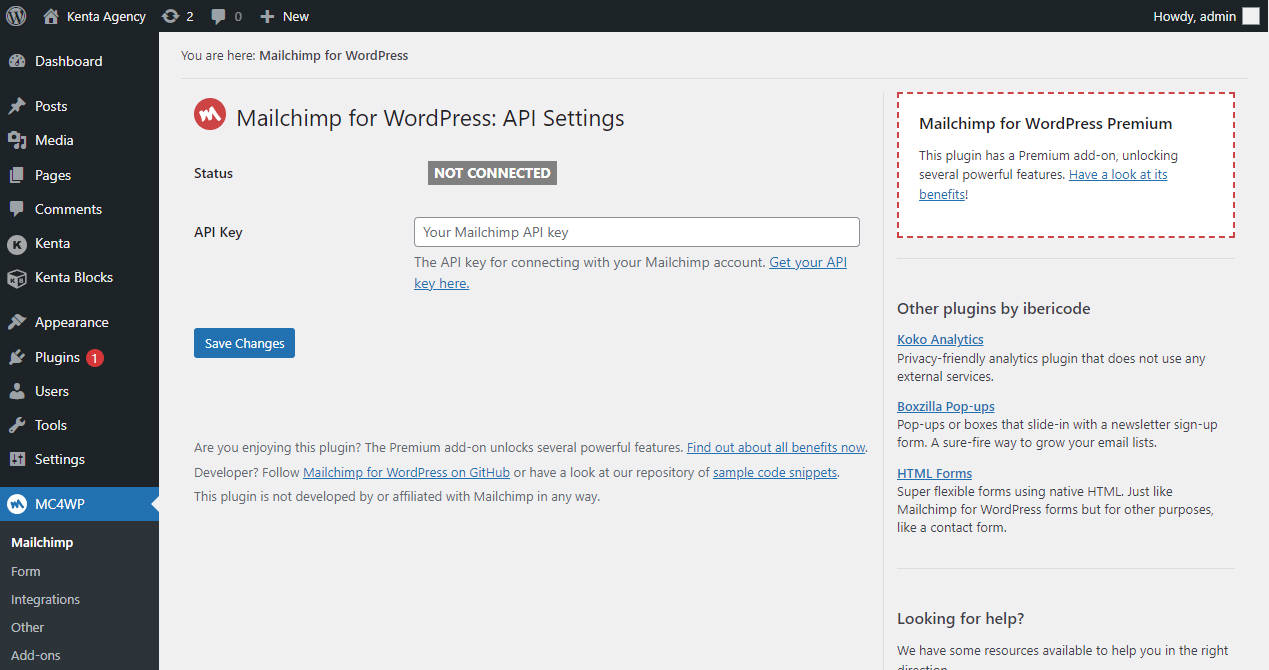This screenshot has height=670, width=1269.
Task: Click the Media icon in sidebar
Action: (17, 140)
